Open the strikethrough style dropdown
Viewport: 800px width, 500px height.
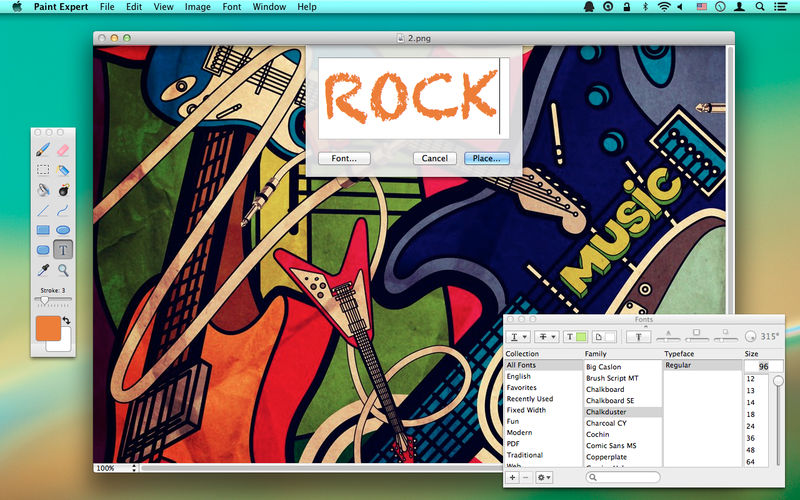tap(546, 337)
